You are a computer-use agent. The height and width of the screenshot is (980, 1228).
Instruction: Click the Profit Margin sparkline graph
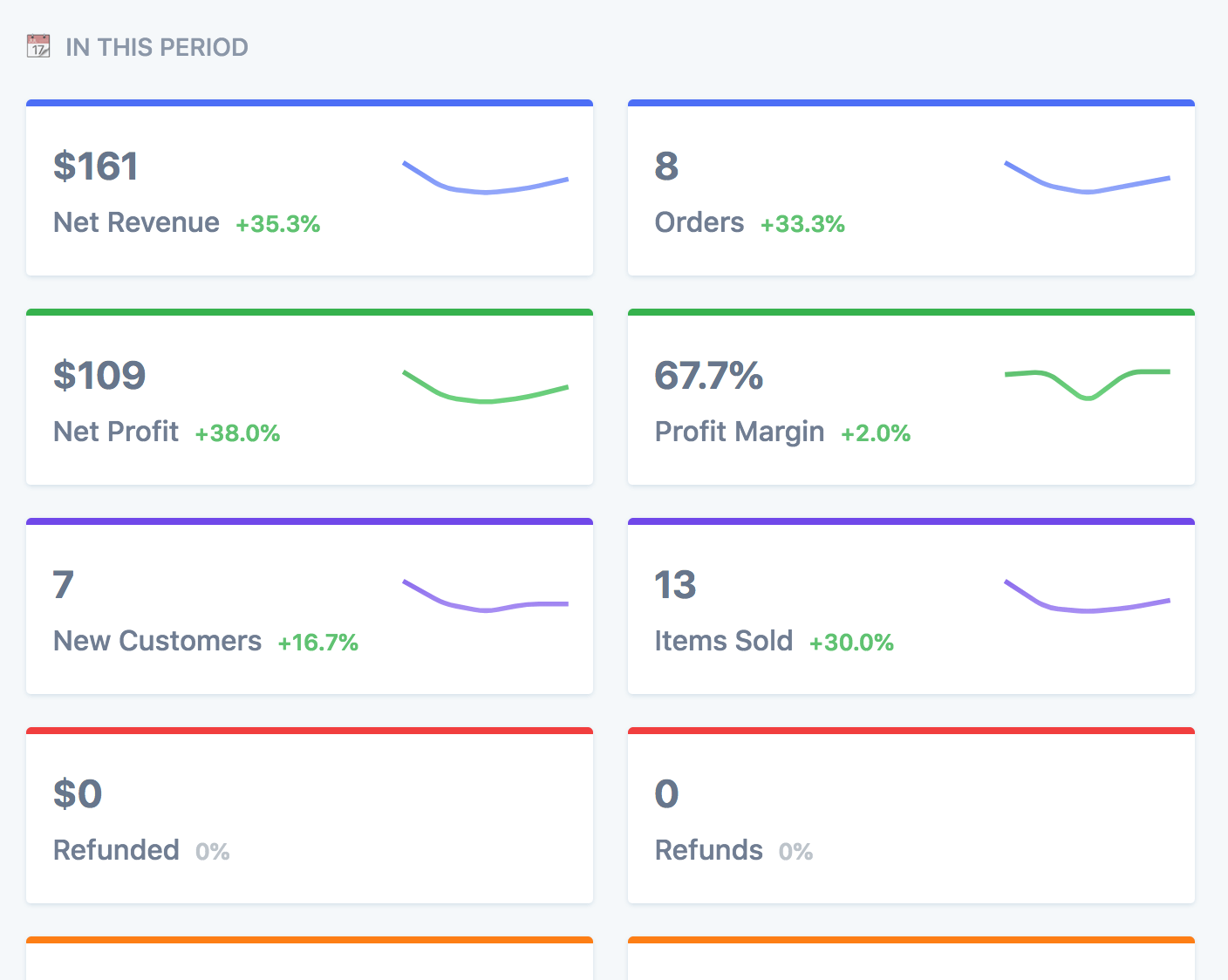(1087, 384)
